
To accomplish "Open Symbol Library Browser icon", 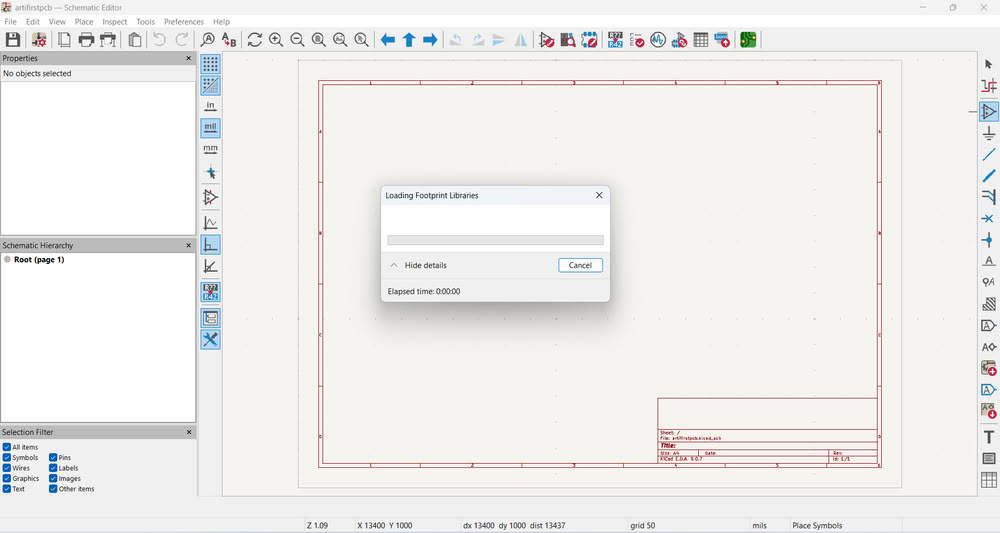I will coord(568,40).
